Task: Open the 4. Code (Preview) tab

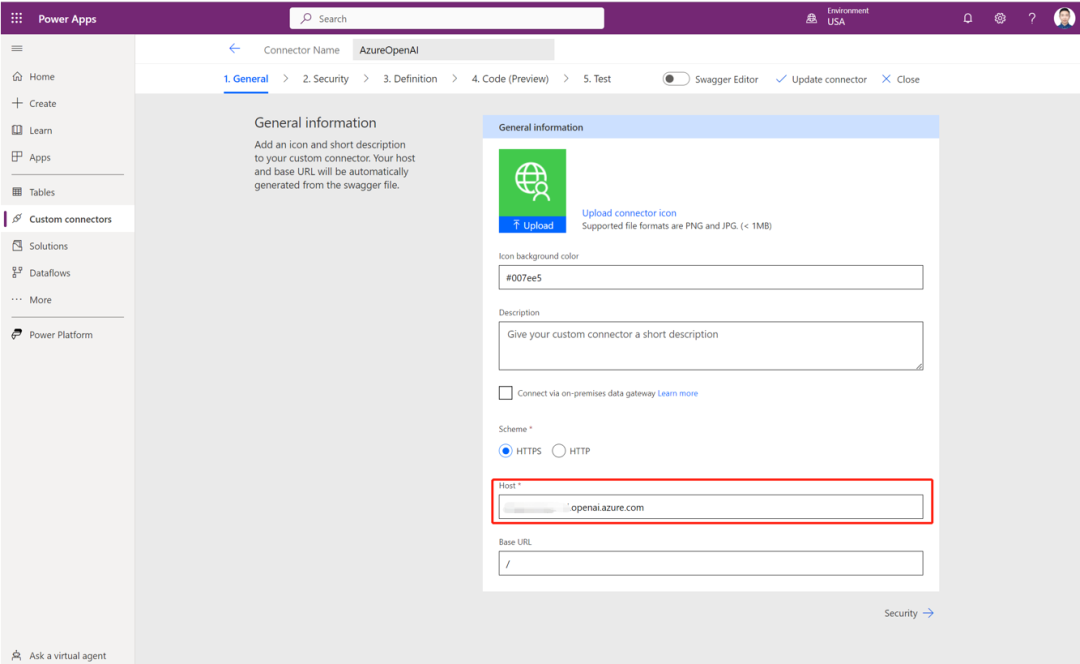Action: 510,79
